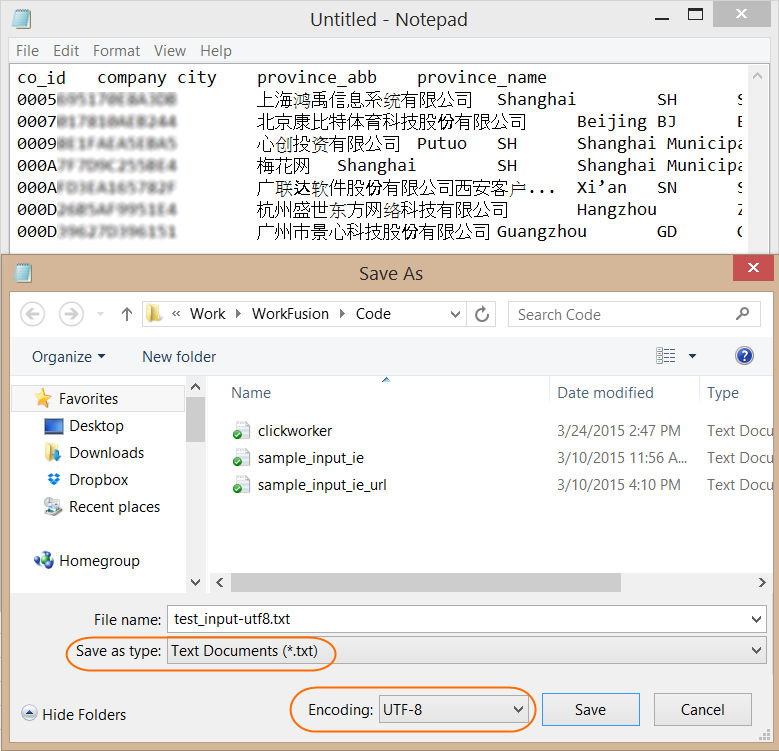Click the folder icon in the address bar
The image size is (779, 751).
tap(154, 313)
